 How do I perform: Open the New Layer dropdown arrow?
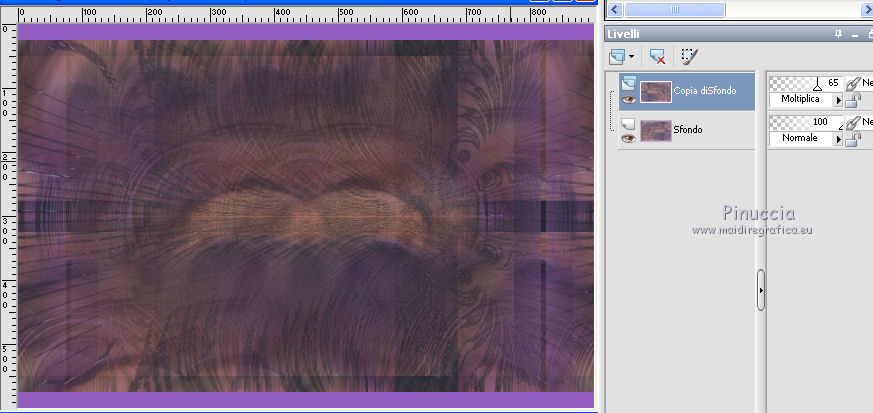tap(631, 57)
